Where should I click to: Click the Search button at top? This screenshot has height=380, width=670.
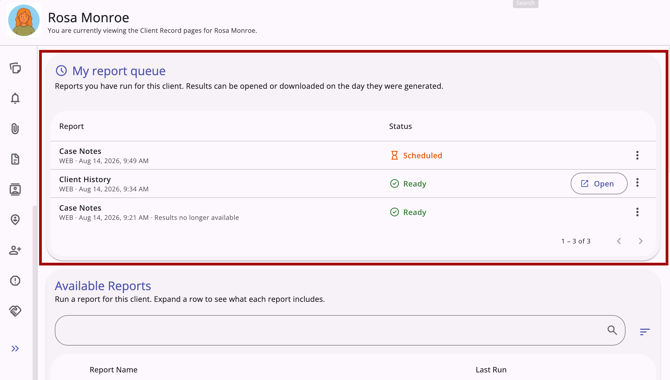click(526, 3)
